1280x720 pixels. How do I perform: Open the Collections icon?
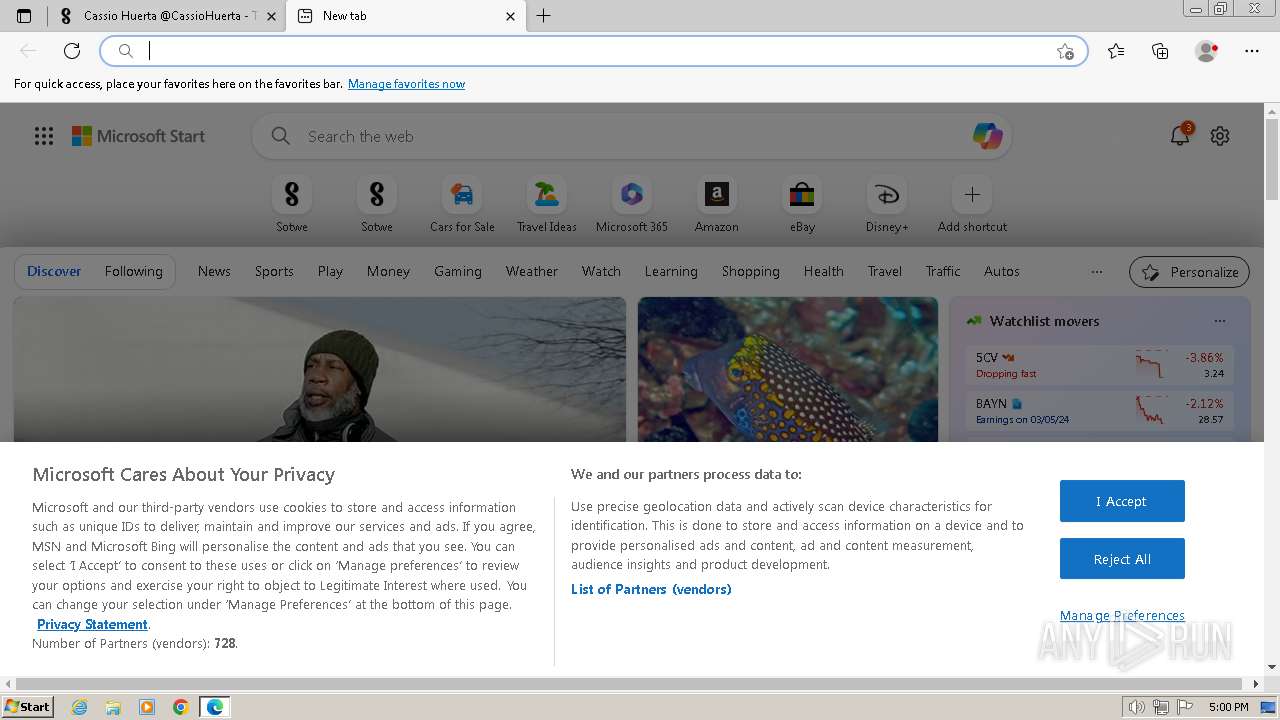click(x=1160, y=51)
